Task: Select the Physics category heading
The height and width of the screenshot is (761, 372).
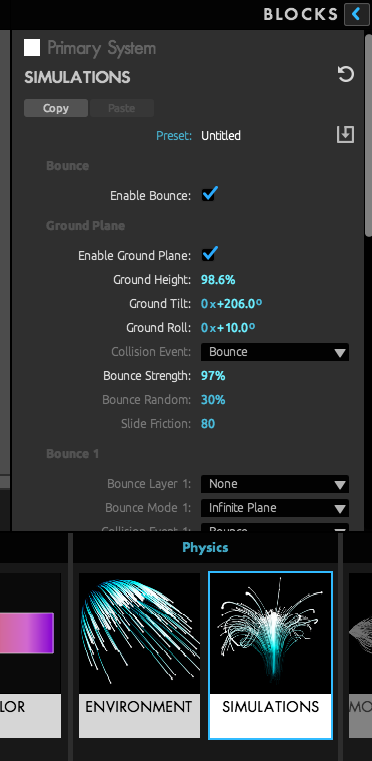Action: [x=205, y=547]
